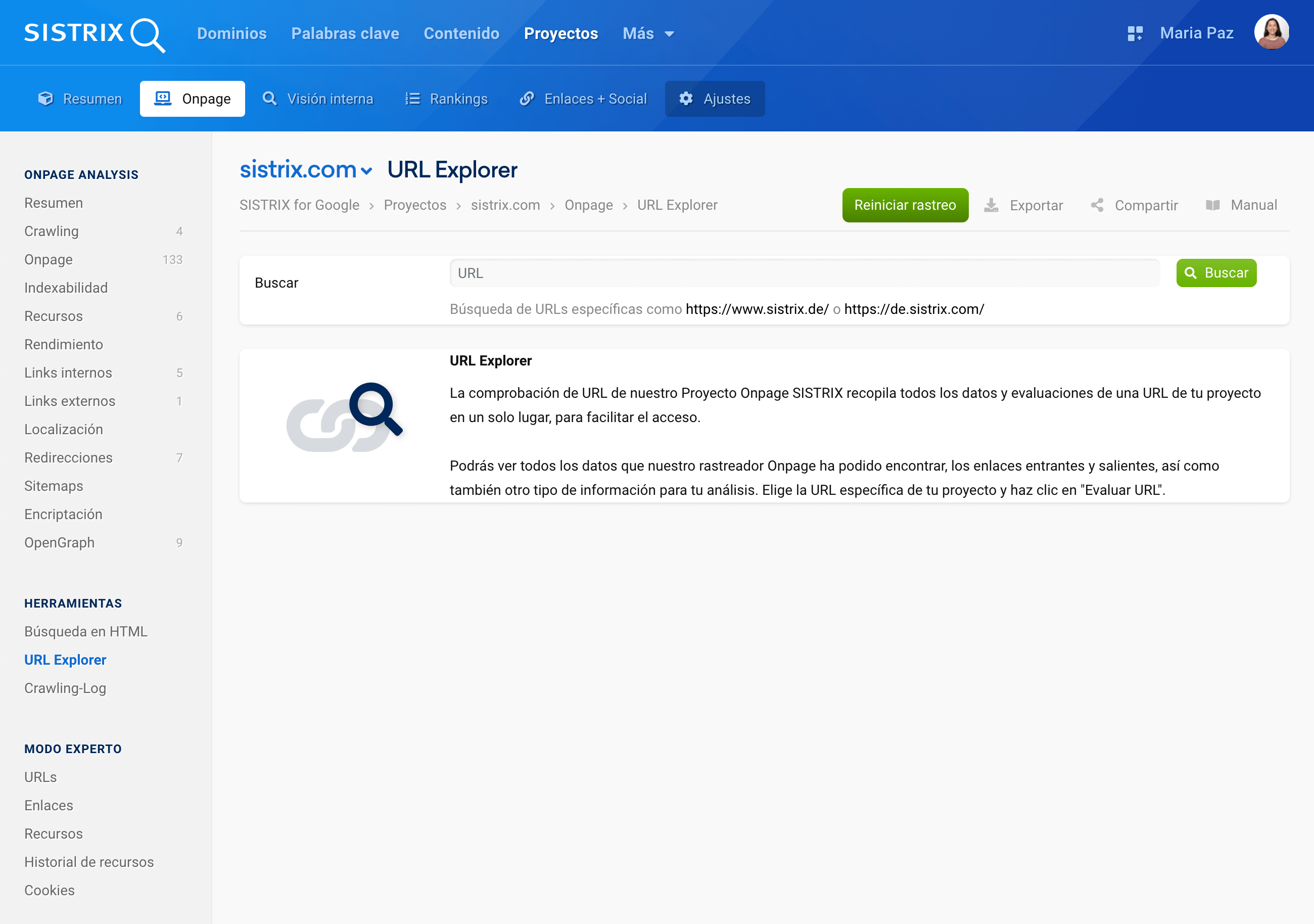Viewport: 1314px width, 924px height.
Task: Click the Rankings list icon
Action: tap(412, 99)
